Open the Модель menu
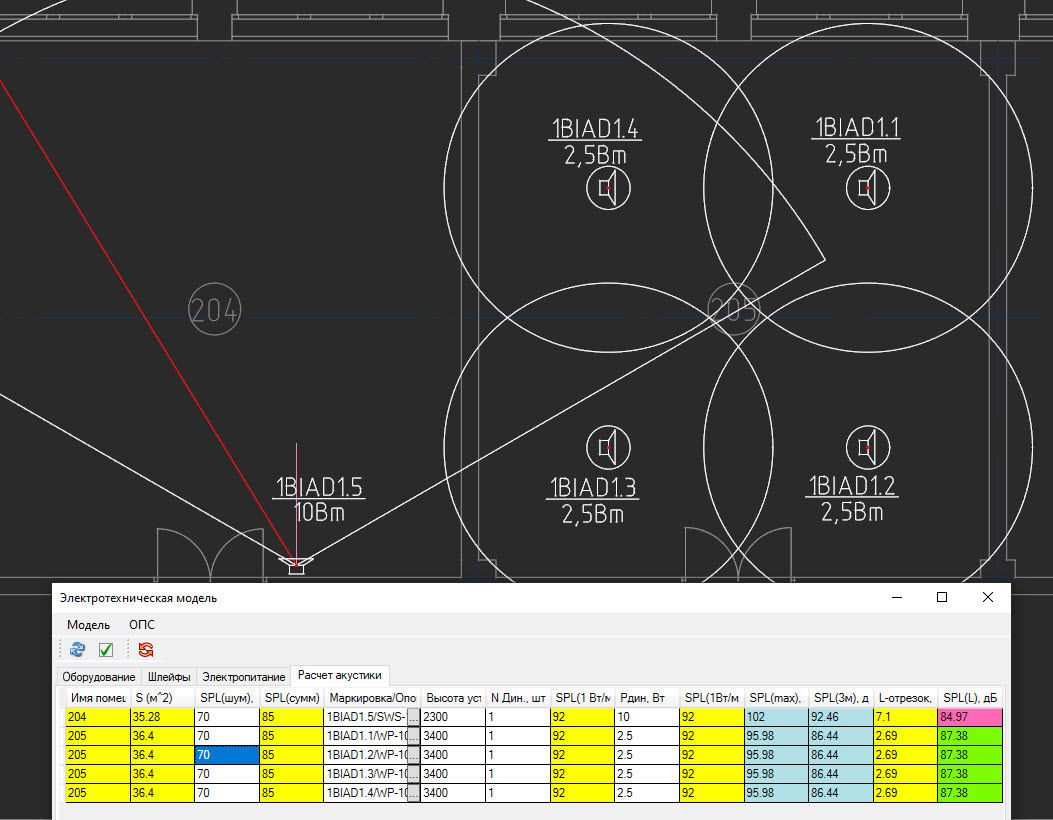The width and height of the screenshot is (1053, 820). tap(87, 624)
